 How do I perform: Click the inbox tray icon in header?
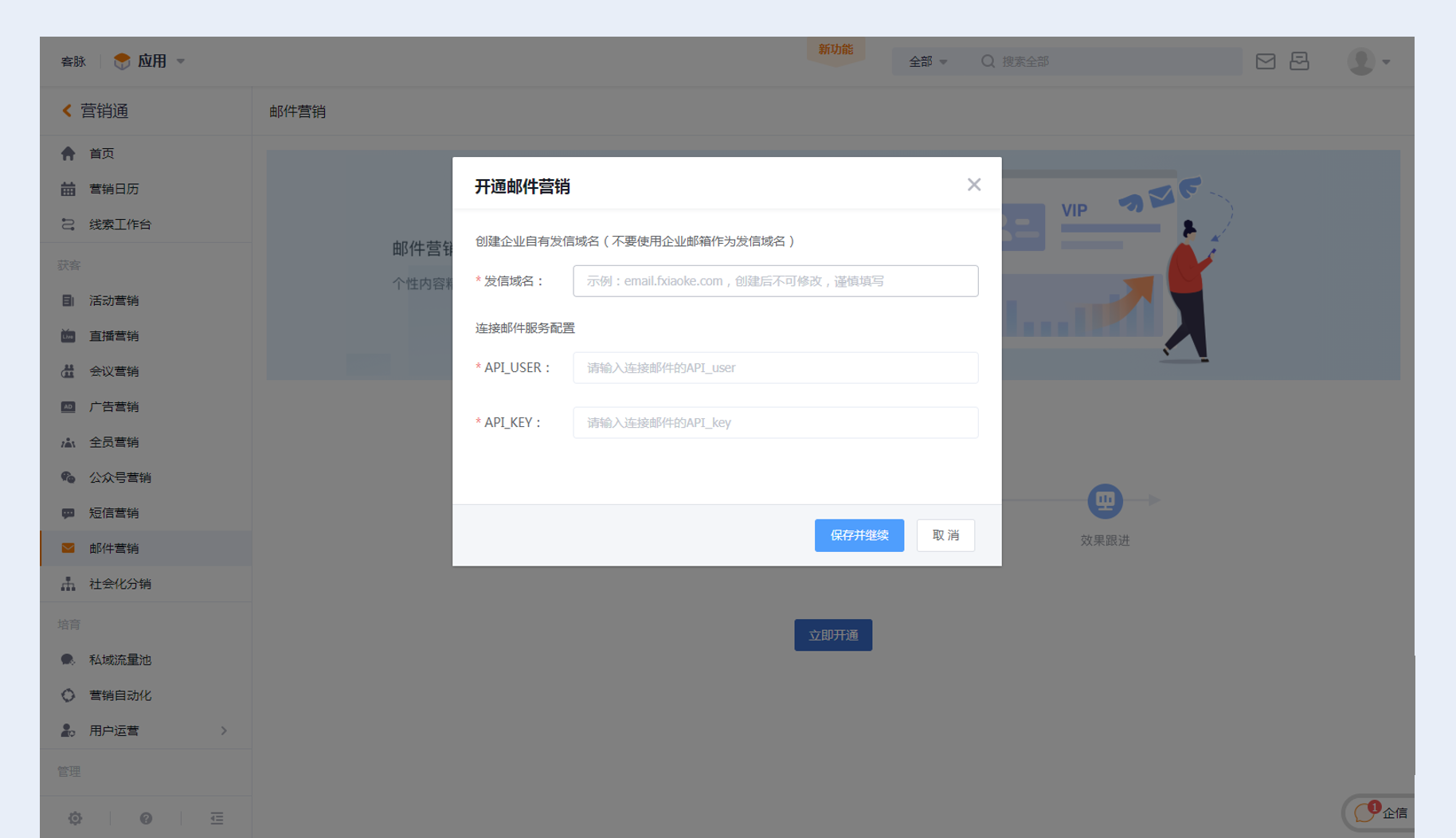[x=1299, y=61]
